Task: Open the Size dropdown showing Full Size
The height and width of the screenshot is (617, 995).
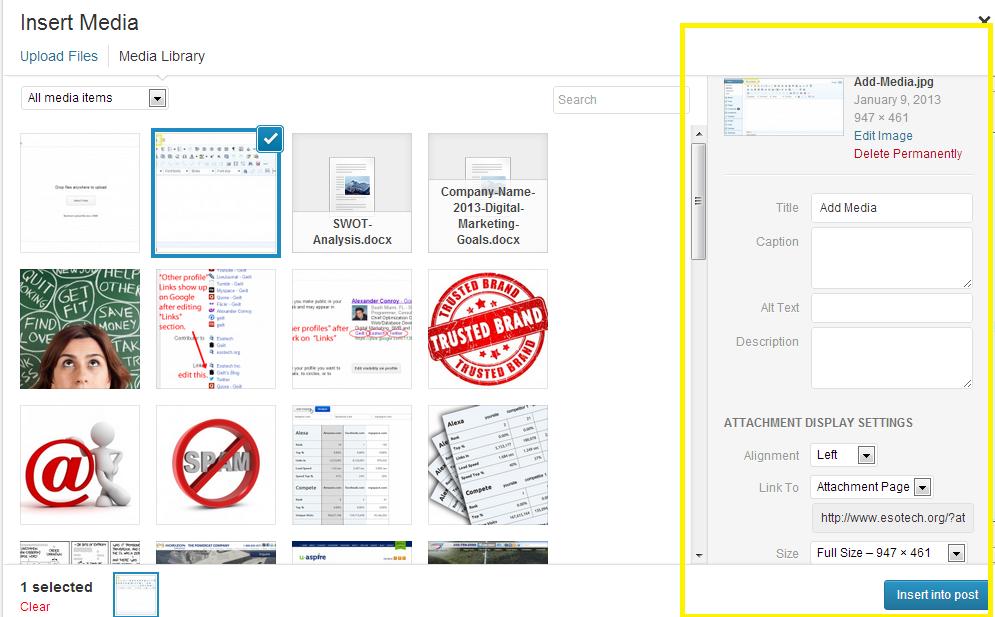Action: [x=888, y=553]
